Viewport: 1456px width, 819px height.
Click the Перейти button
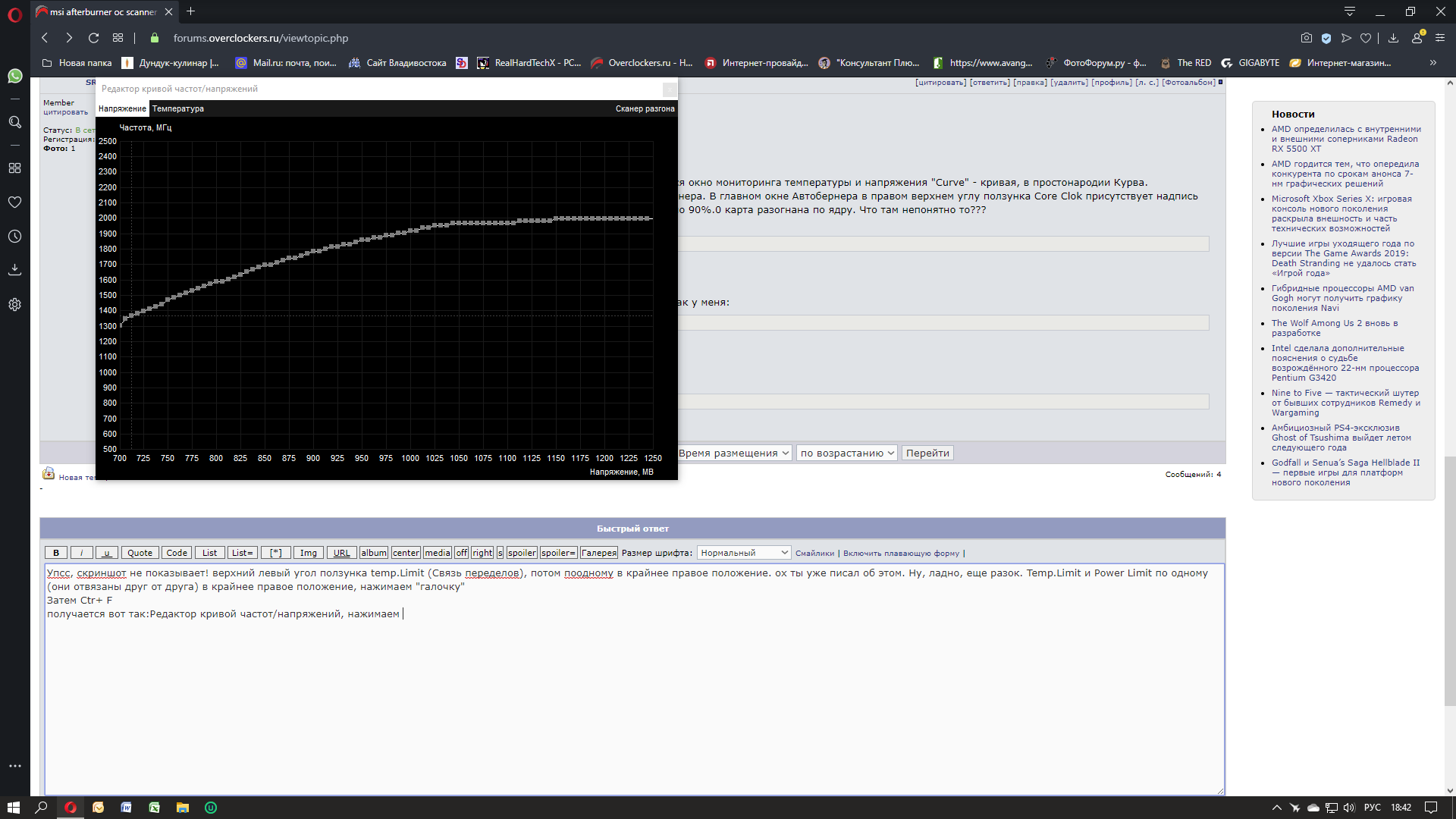click(927, 453)
